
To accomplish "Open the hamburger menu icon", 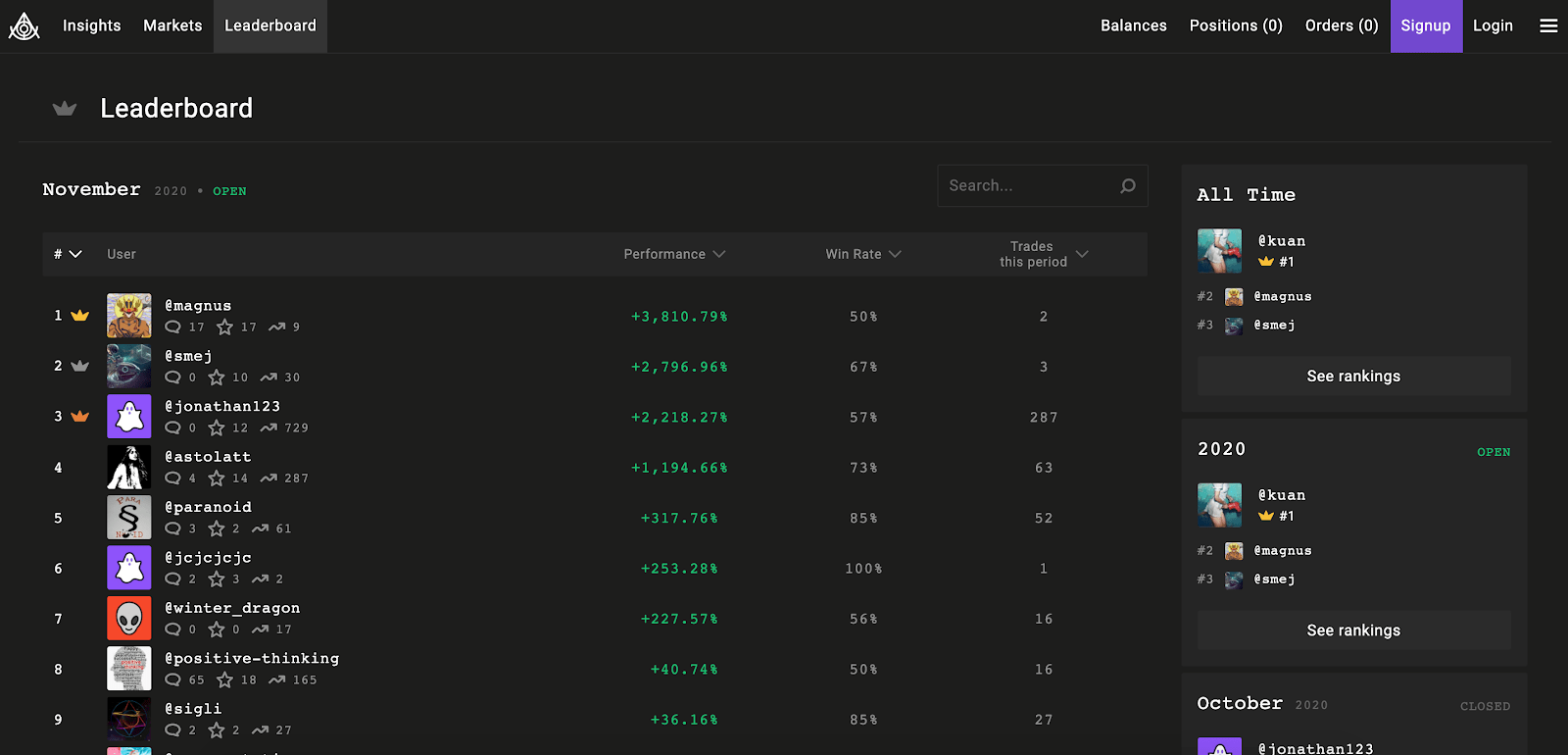I will (1548, 26).
